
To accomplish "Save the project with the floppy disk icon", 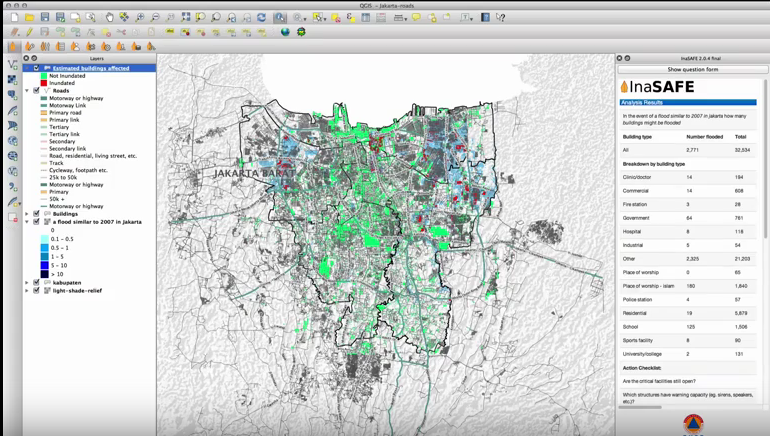I will tap(45, 18).
